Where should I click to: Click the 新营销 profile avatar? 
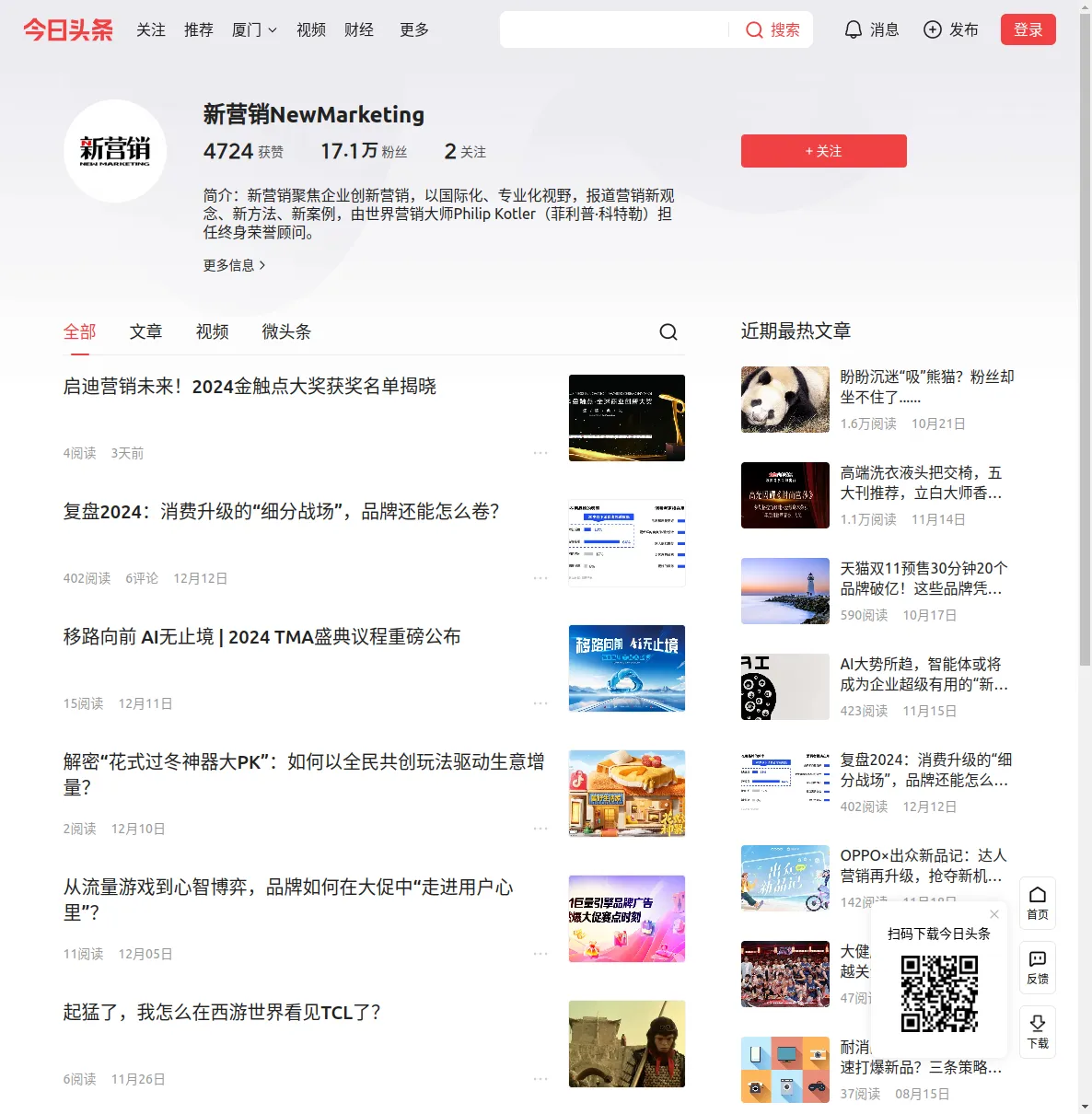(x=115, y=151)
